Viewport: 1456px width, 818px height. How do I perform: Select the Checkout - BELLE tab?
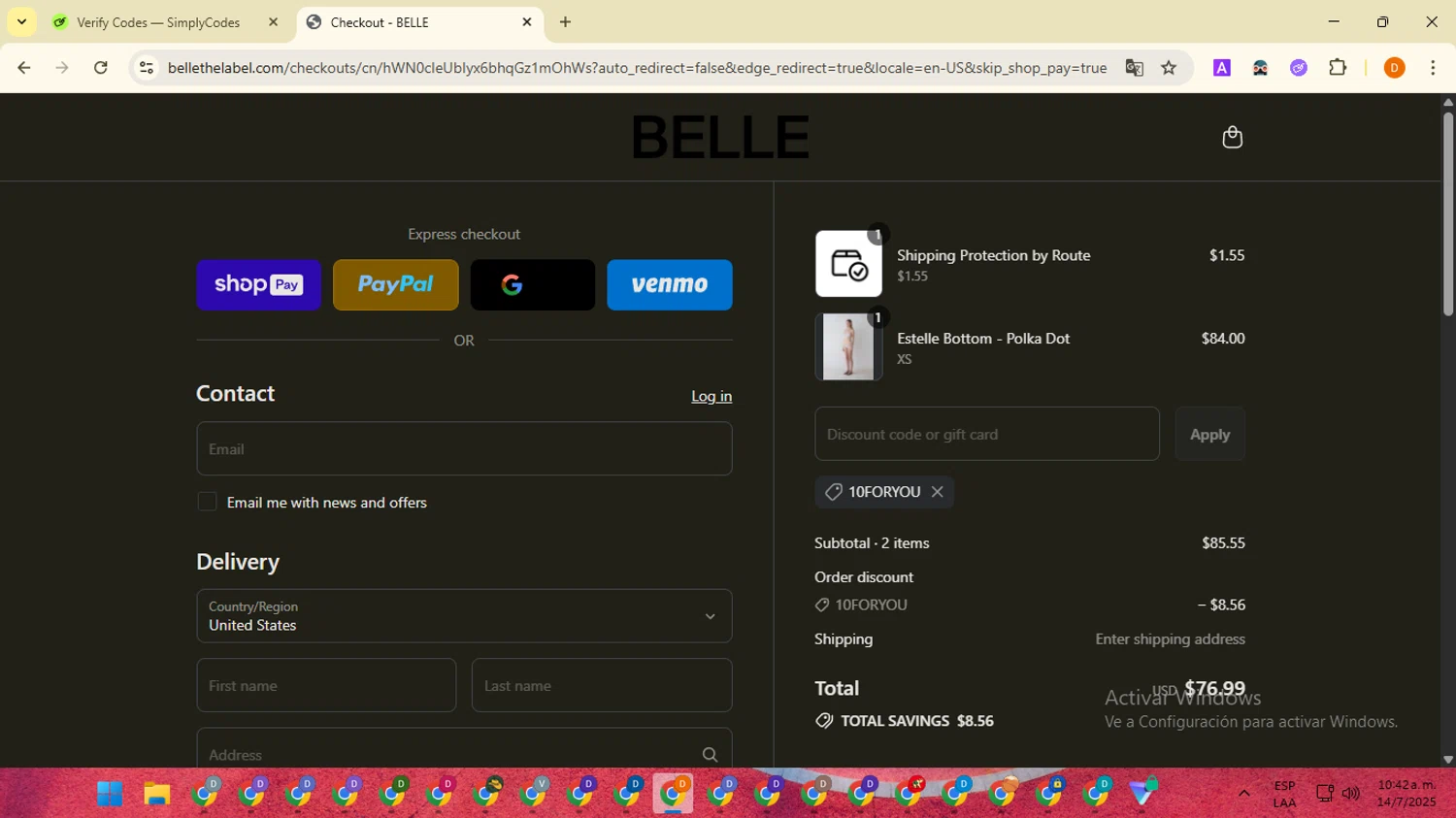coord(419,22)
